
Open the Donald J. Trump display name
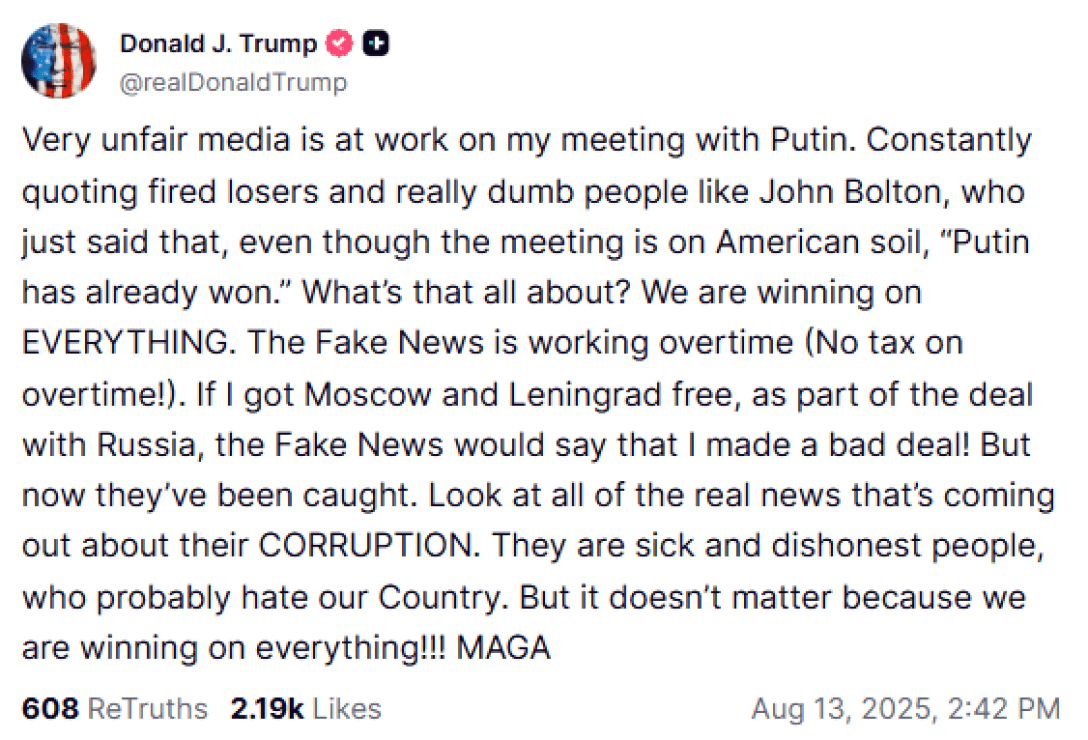218,43
